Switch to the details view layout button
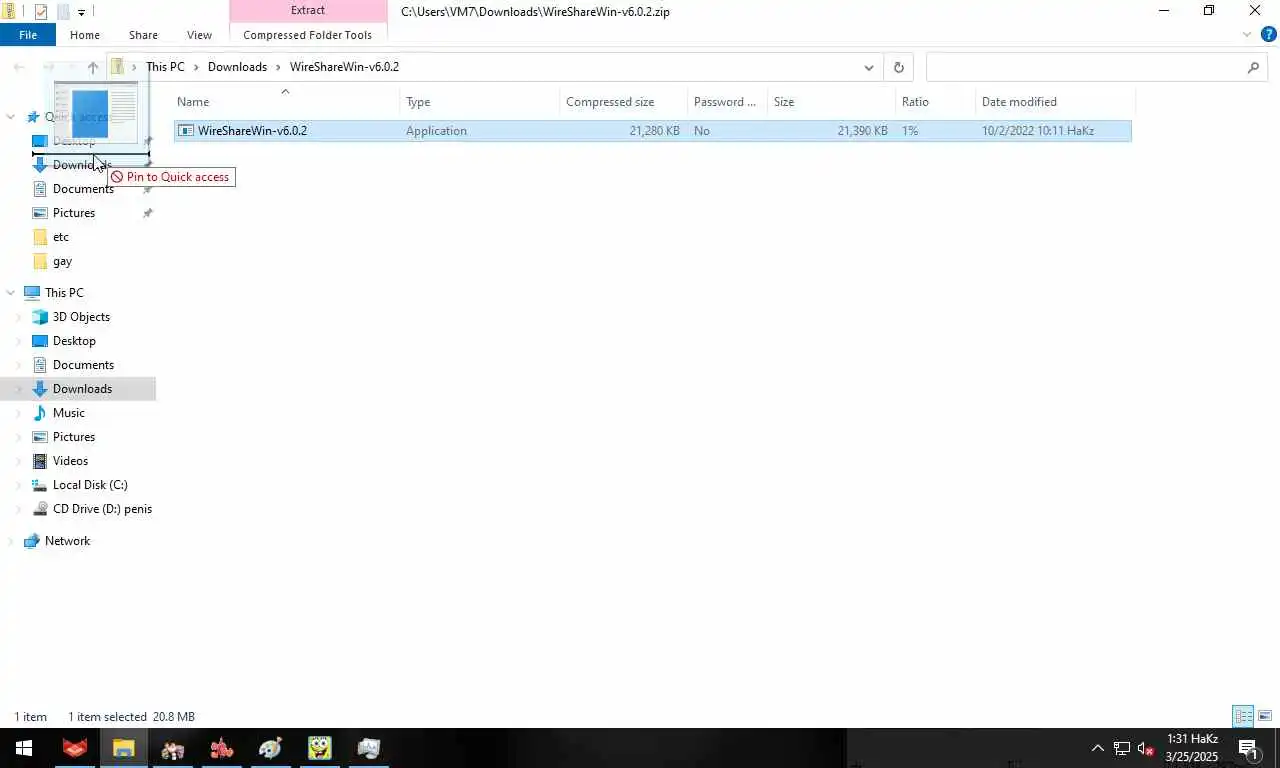This screenshot has height=768, width=1280. tap(1243, 716)
